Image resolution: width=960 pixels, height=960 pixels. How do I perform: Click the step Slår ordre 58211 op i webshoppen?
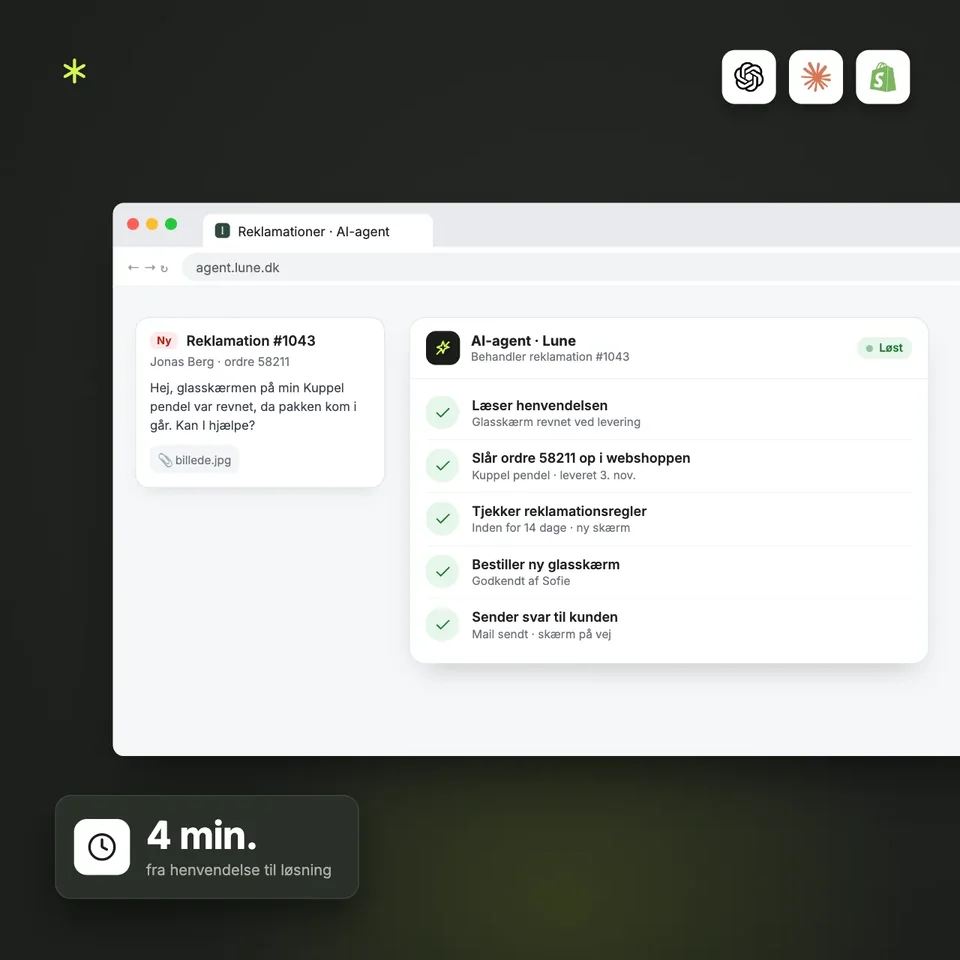pos(580,458)
